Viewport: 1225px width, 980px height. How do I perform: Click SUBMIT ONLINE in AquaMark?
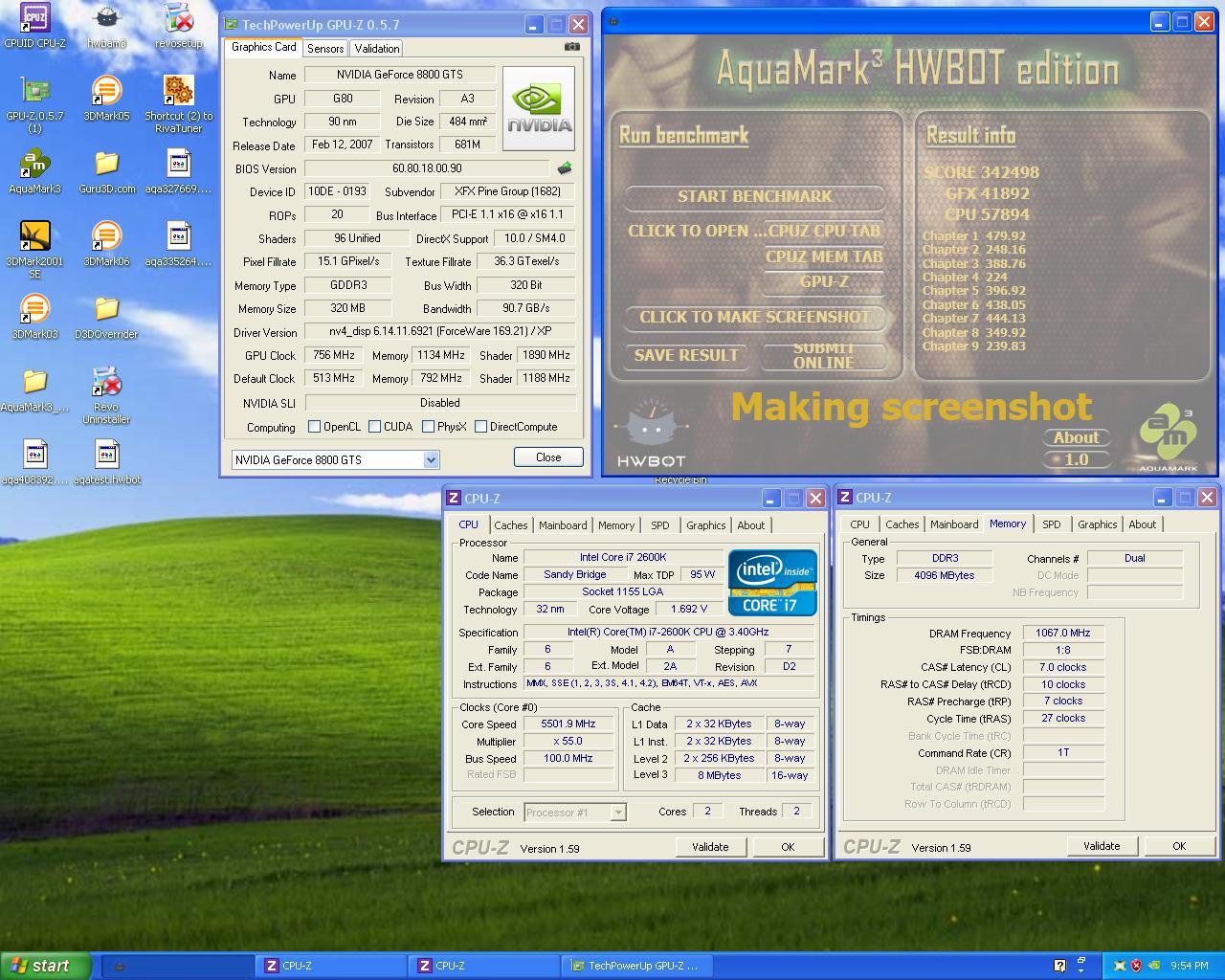[x=823, y=355]
